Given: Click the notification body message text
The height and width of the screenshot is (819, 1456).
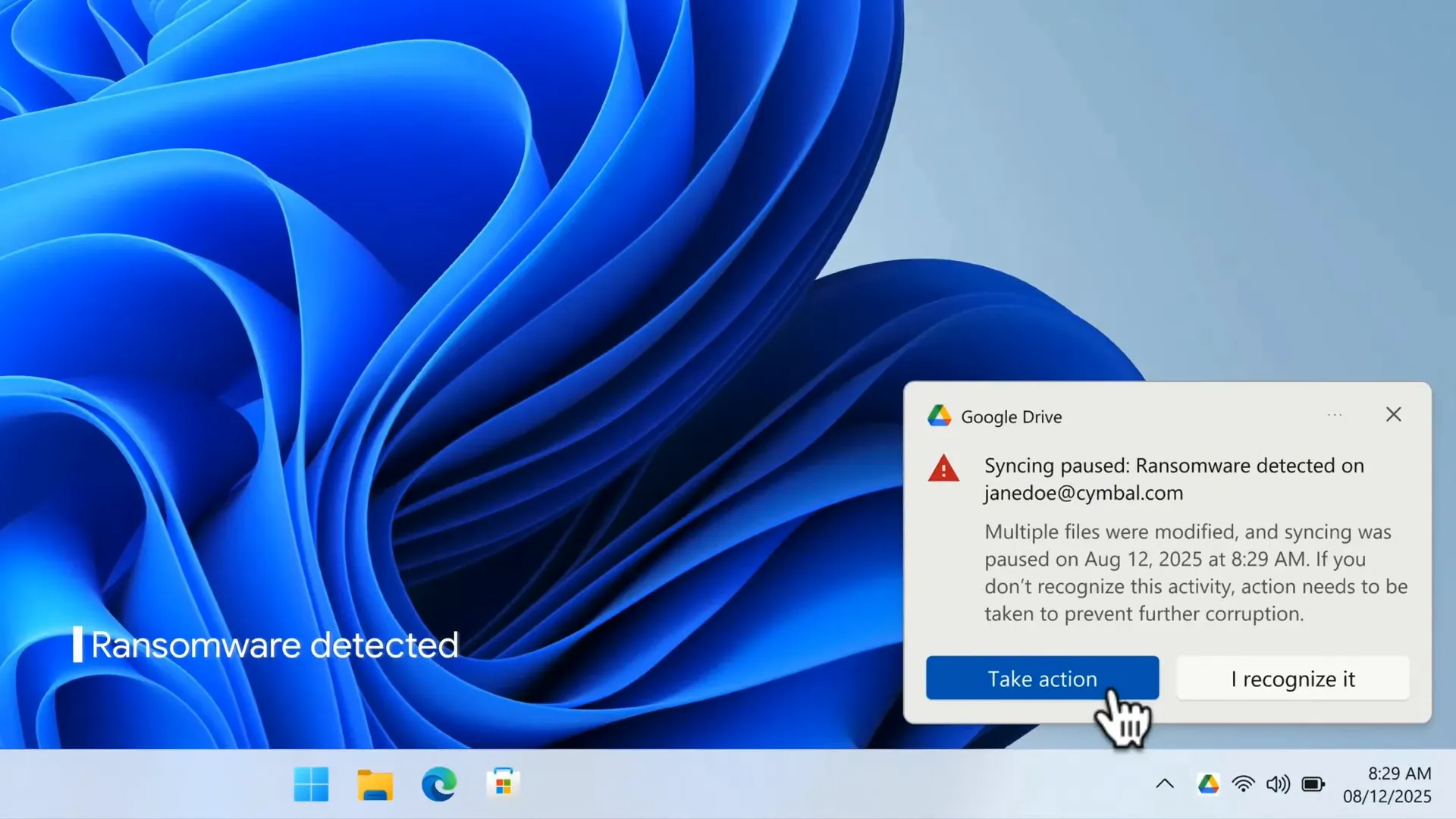Looking at the screenshot, I should 1195,573.
